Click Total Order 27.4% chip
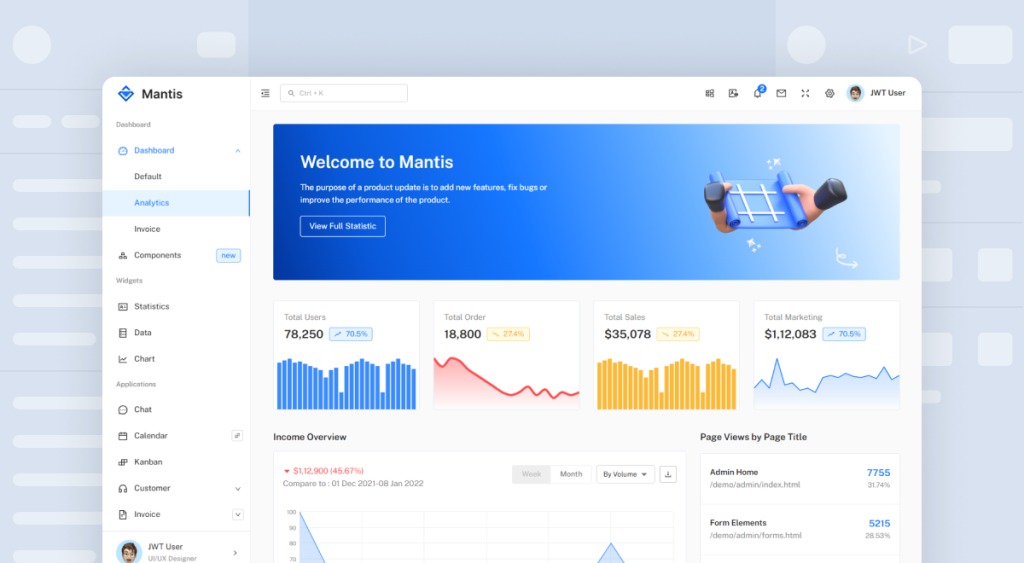This screenshot has width=1024, height=563. point(508,334)
